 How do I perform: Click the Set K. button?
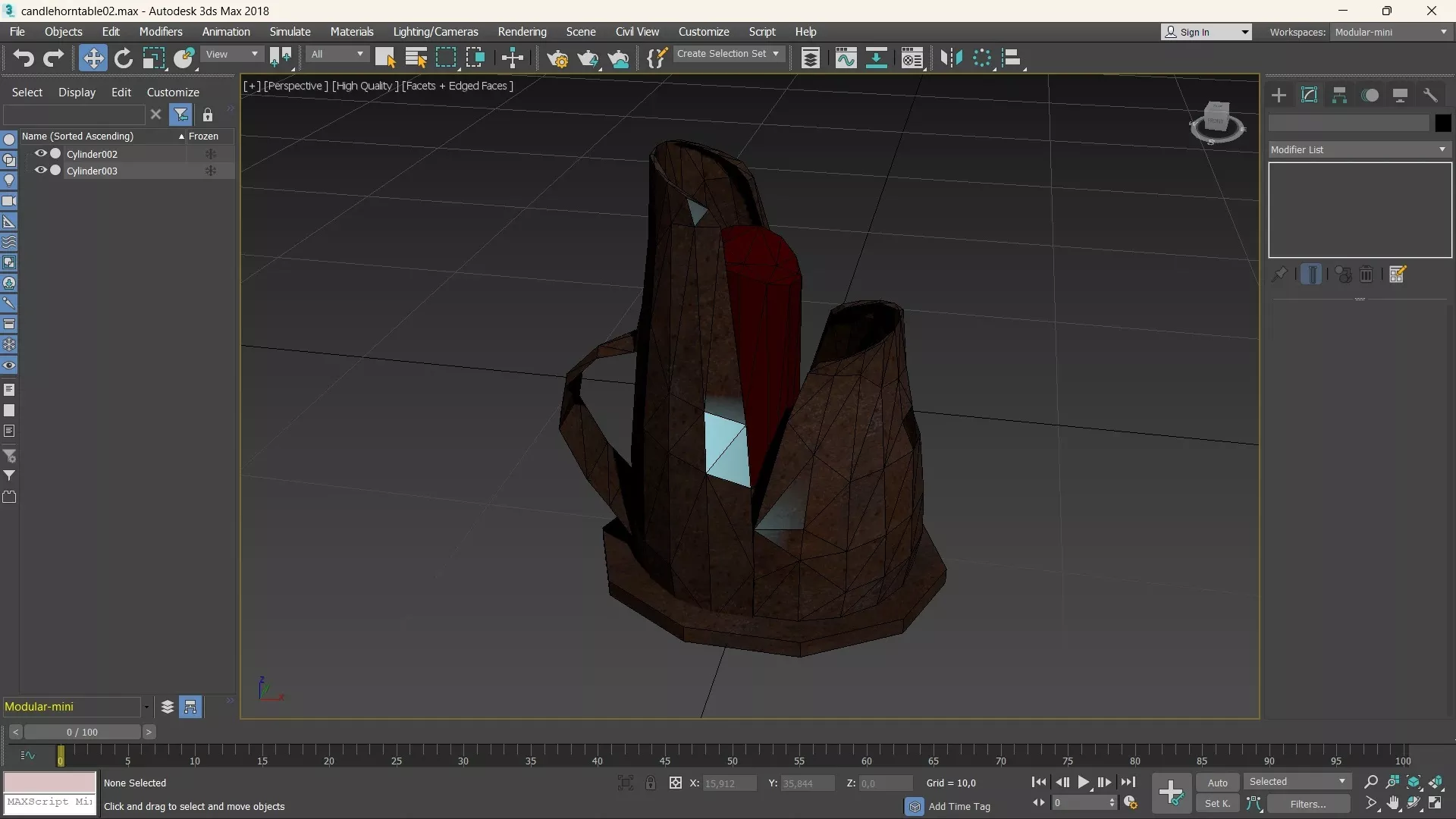coord(1218,804)
